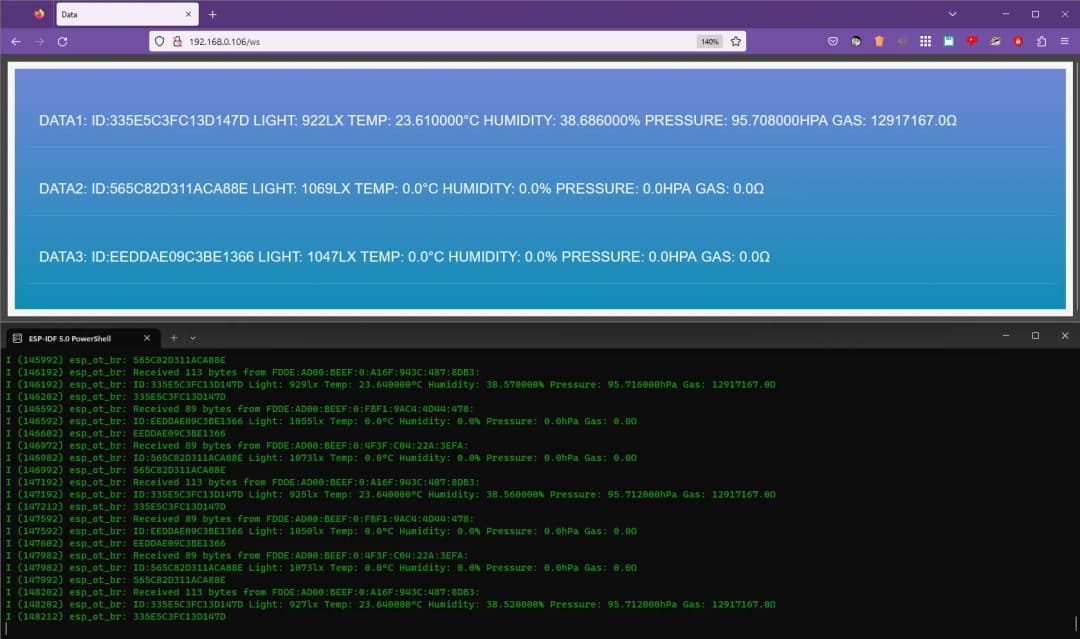Click 'Received 113 bytes' line at 146192
1080x639 pixels.
coord(243,373)
